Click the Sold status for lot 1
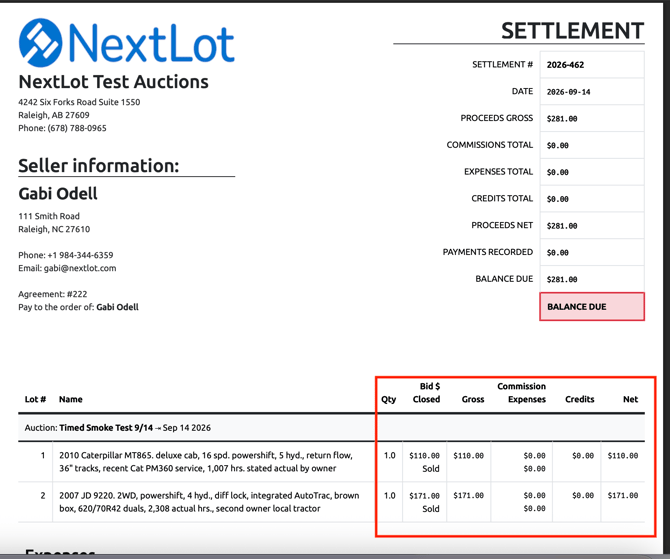670x559 pixels. pos(431,469)
